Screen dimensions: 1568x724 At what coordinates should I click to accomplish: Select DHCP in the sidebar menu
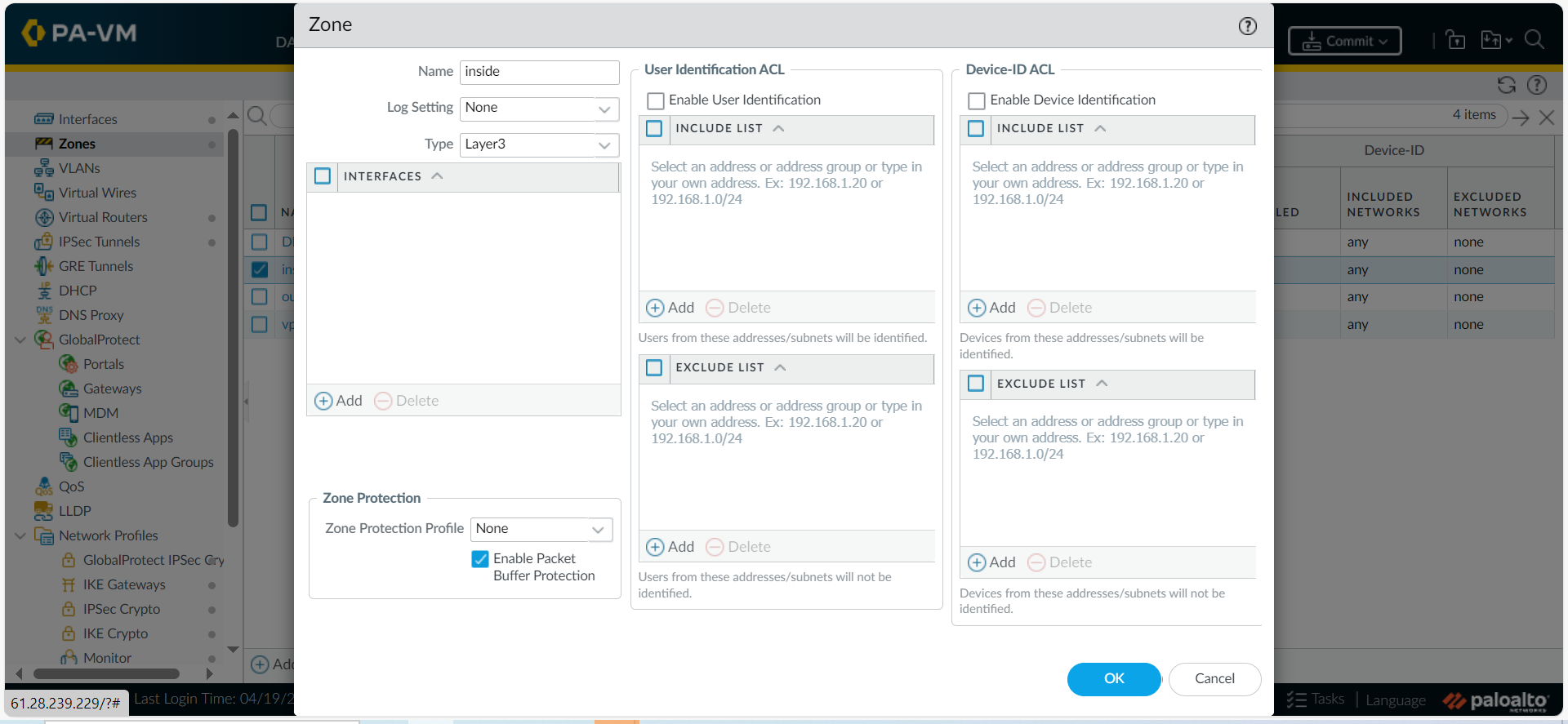(78, 291)
